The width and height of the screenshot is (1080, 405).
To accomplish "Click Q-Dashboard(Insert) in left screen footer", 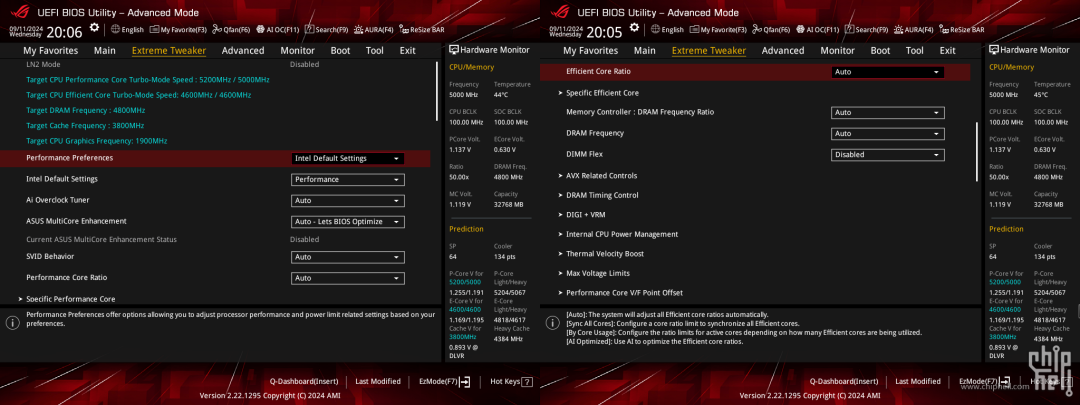I will pyautogui.click(x=304, y=382).
